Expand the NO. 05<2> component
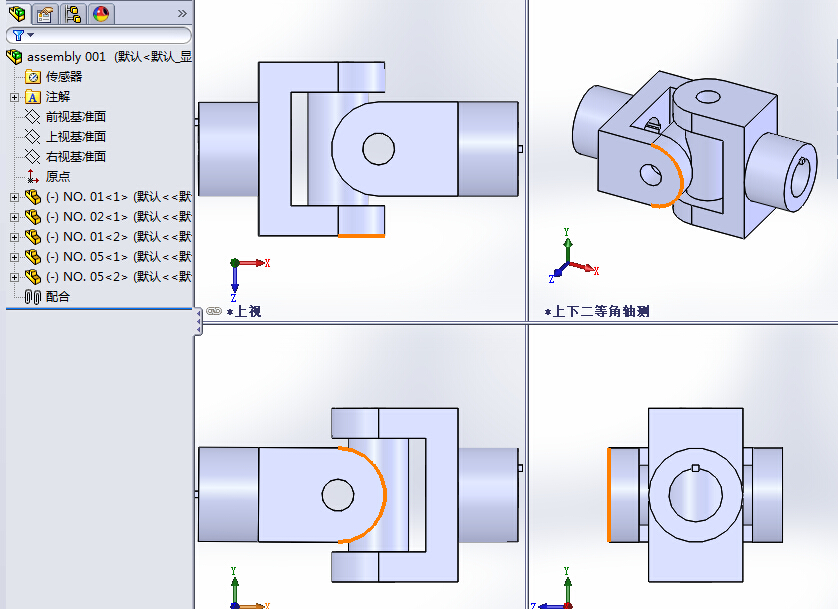Viewport: 838px width, 609px height. (14, 277)
